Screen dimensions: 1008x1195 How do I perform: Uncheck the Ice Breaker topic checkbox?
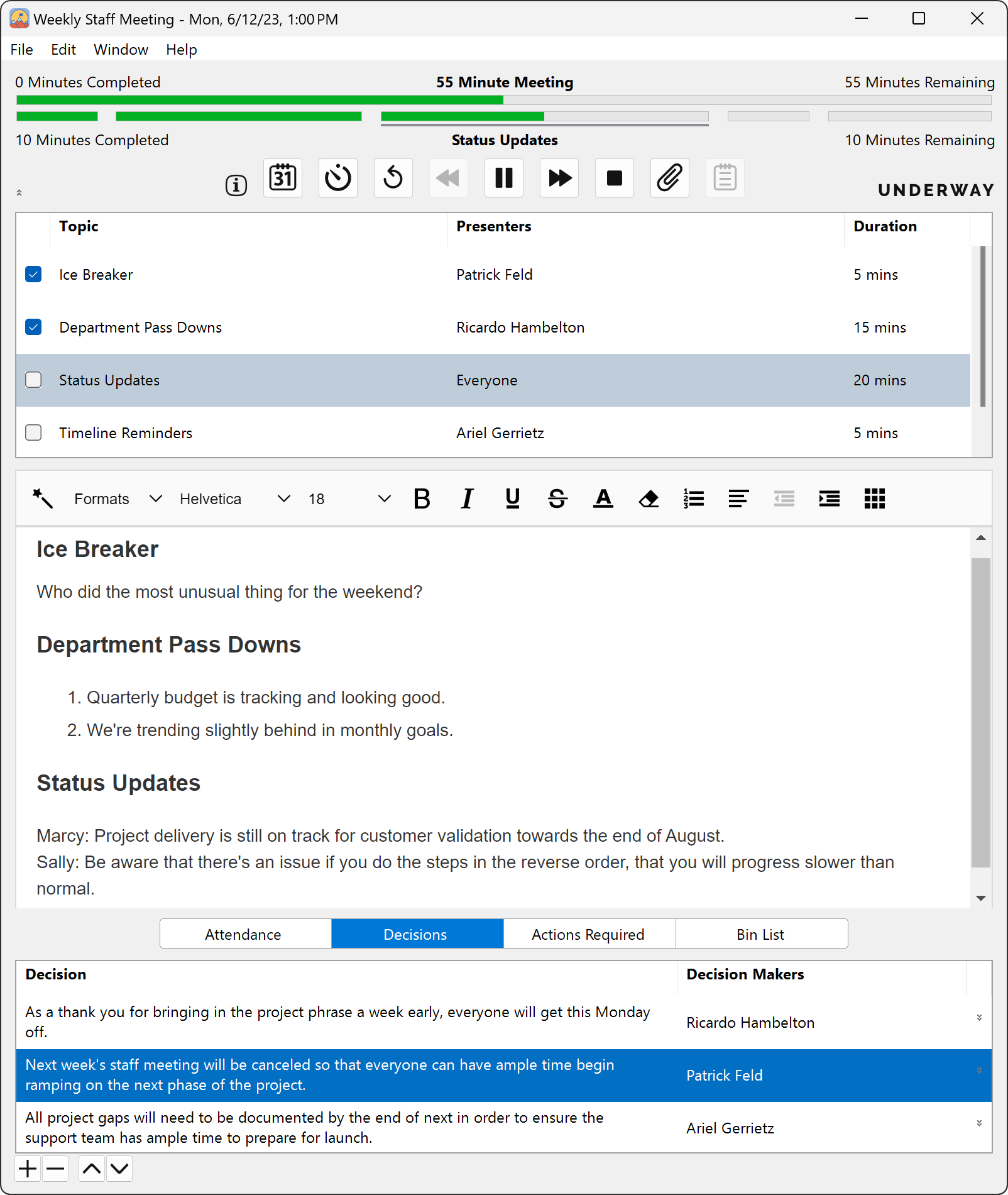click(x=33, y=275)
